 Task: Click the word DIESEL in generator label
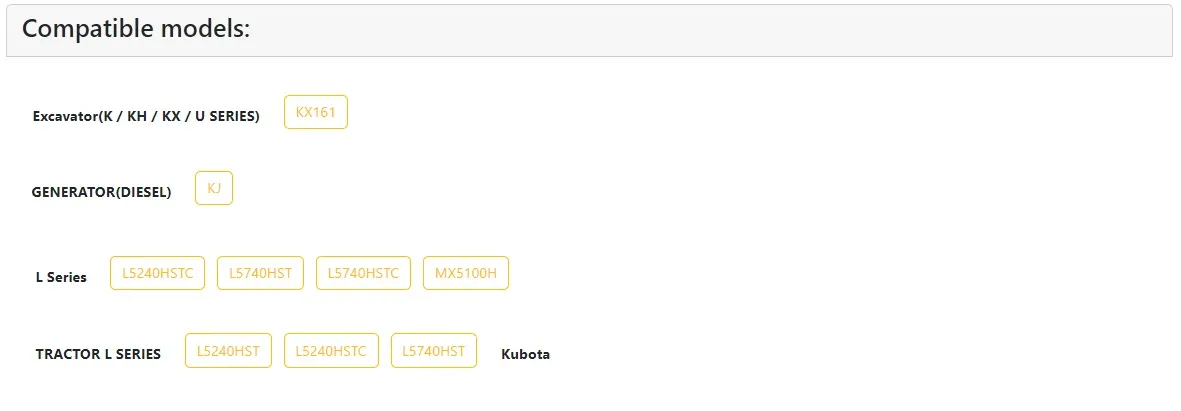141,193
